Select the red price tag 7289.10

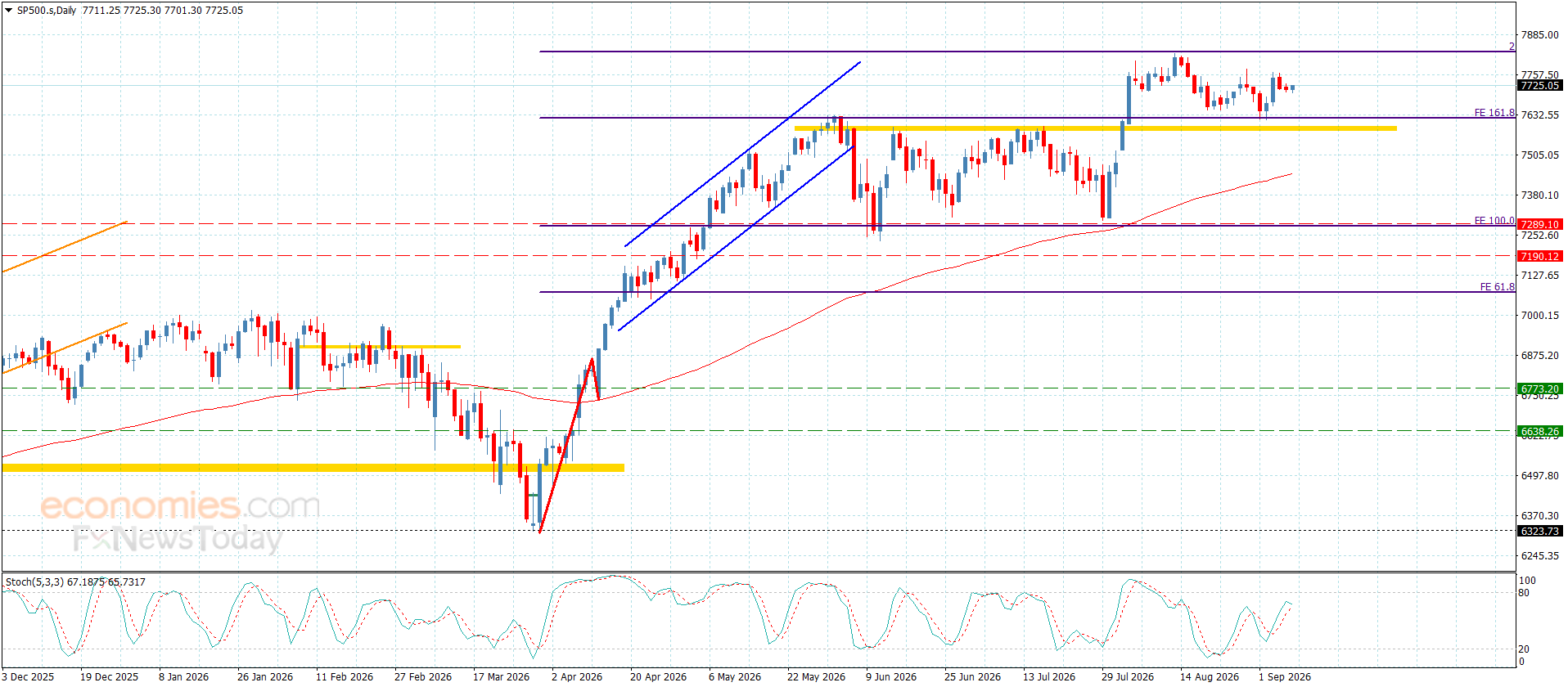click(1539, 224)
